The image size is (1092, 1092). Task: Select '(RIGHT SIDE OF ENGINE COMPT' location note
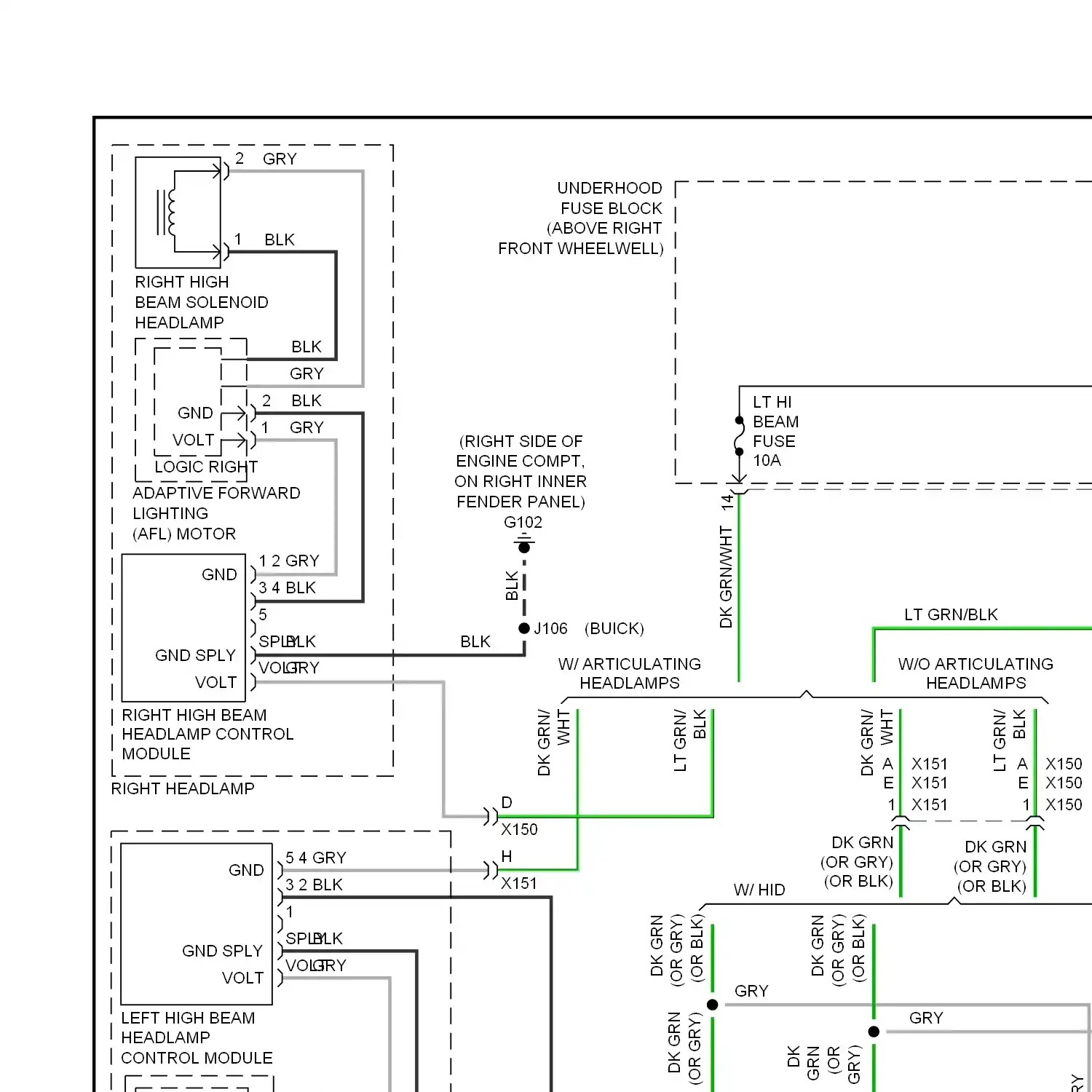(521, 471)
